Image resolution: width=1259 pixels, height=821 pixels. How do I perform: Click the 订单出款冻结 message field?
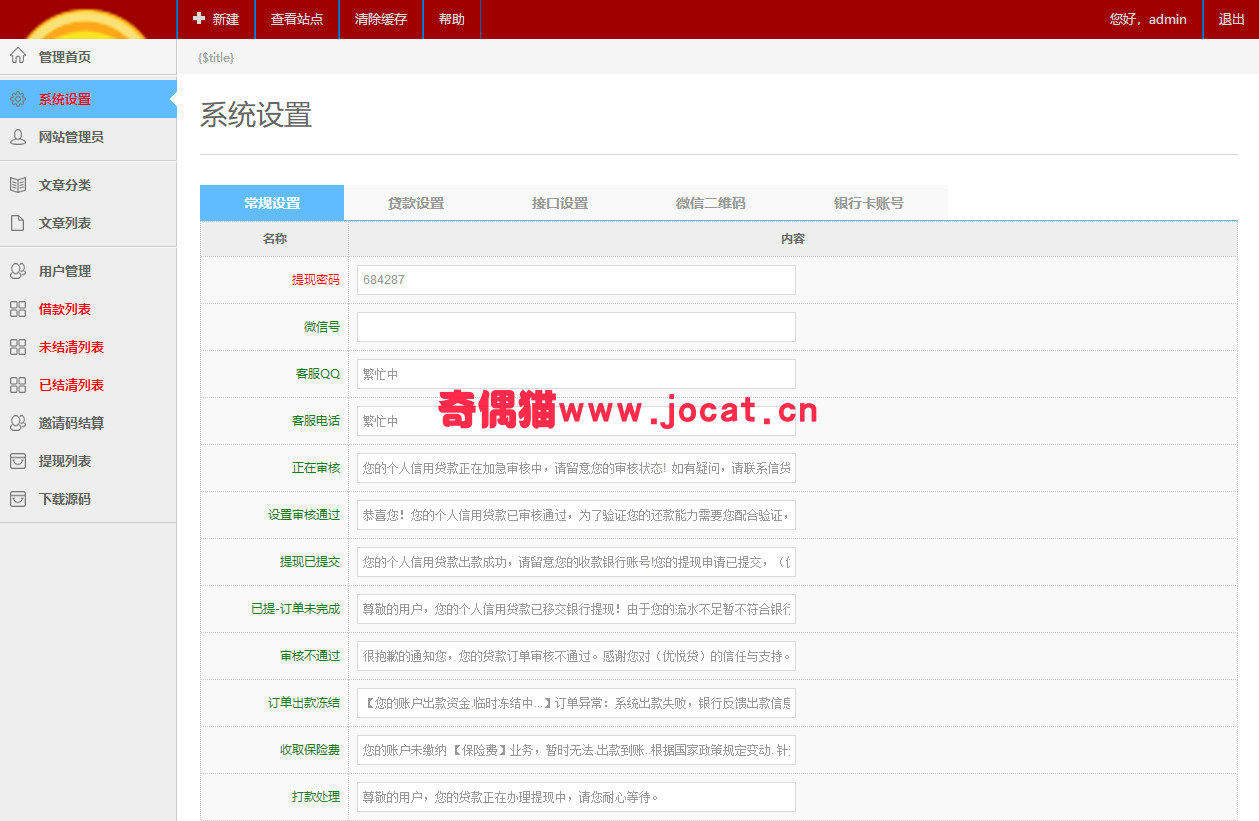[576, 703]
